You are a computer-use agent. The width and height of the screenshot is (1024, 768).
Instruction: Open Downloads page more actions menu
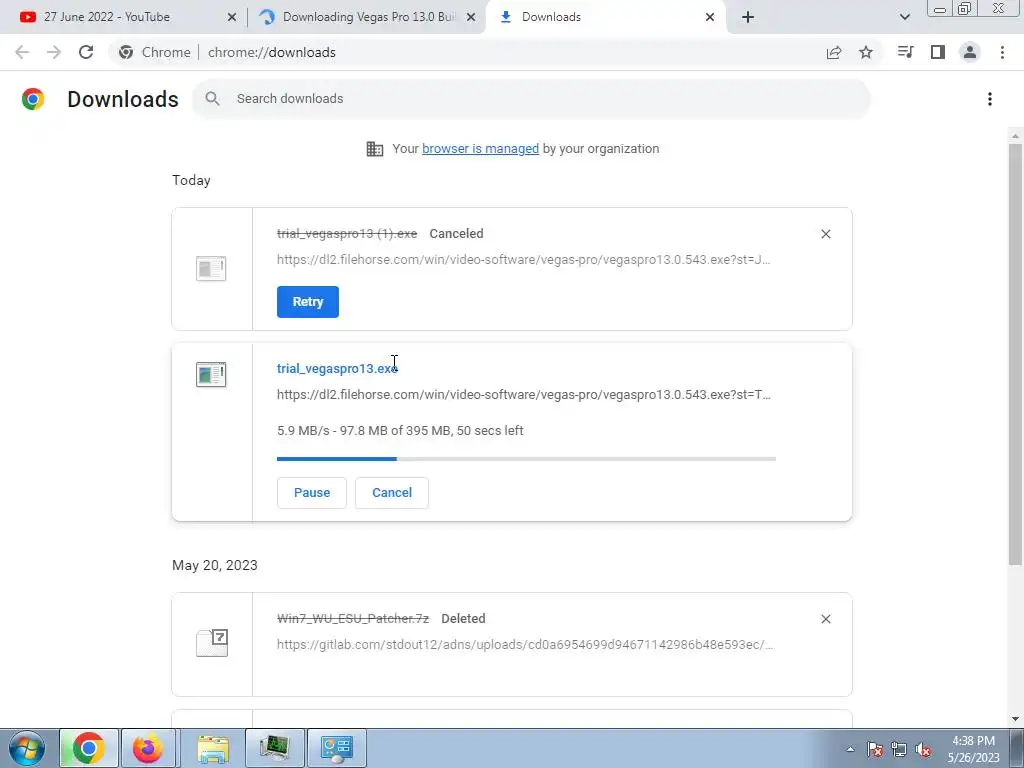990,99
